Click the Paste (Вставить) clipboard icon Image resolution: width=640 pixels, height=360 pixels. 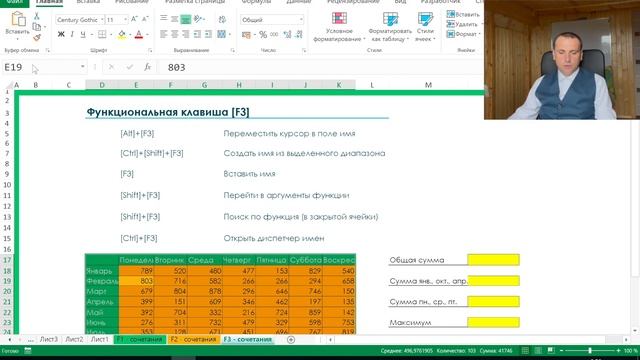[18, 19]
